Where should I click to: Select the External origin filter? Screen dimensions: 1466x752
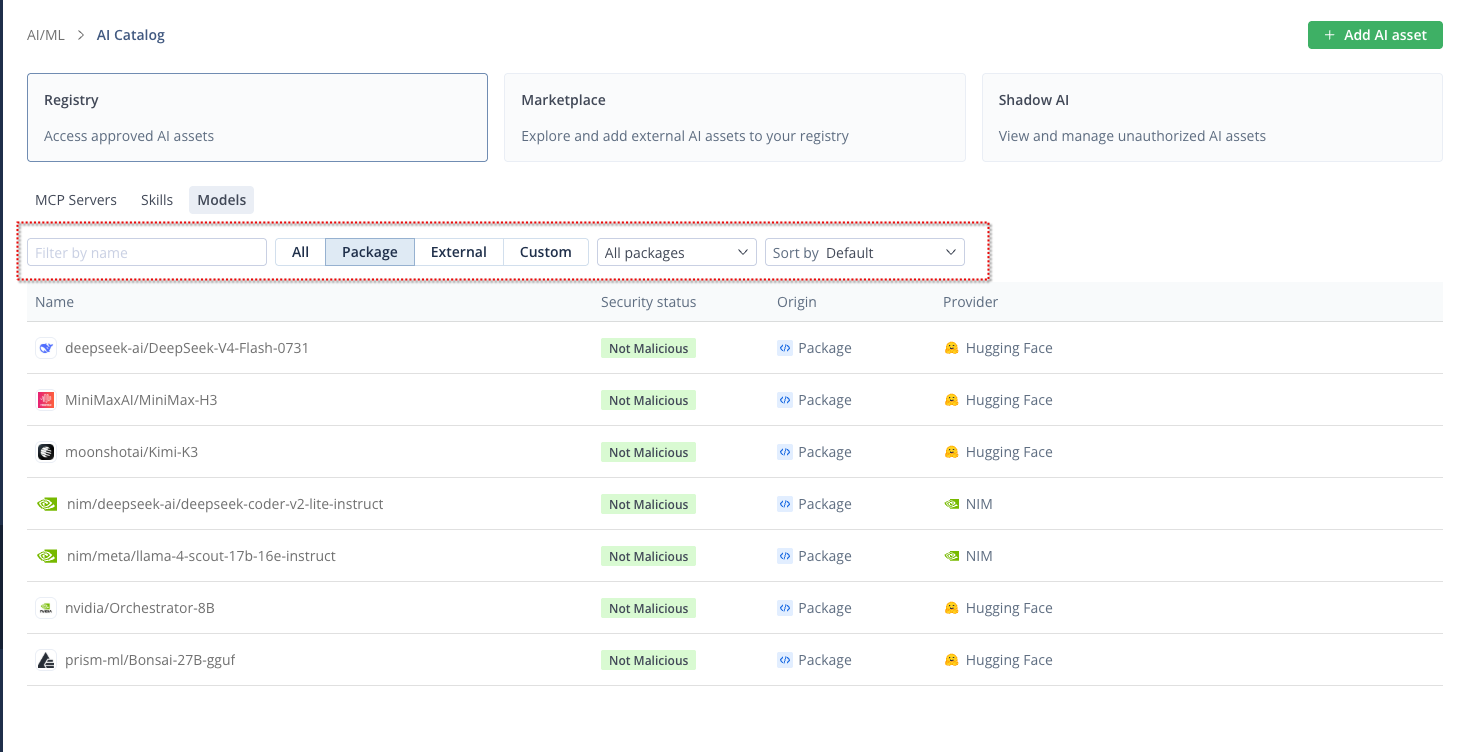(x=459, y=252)
